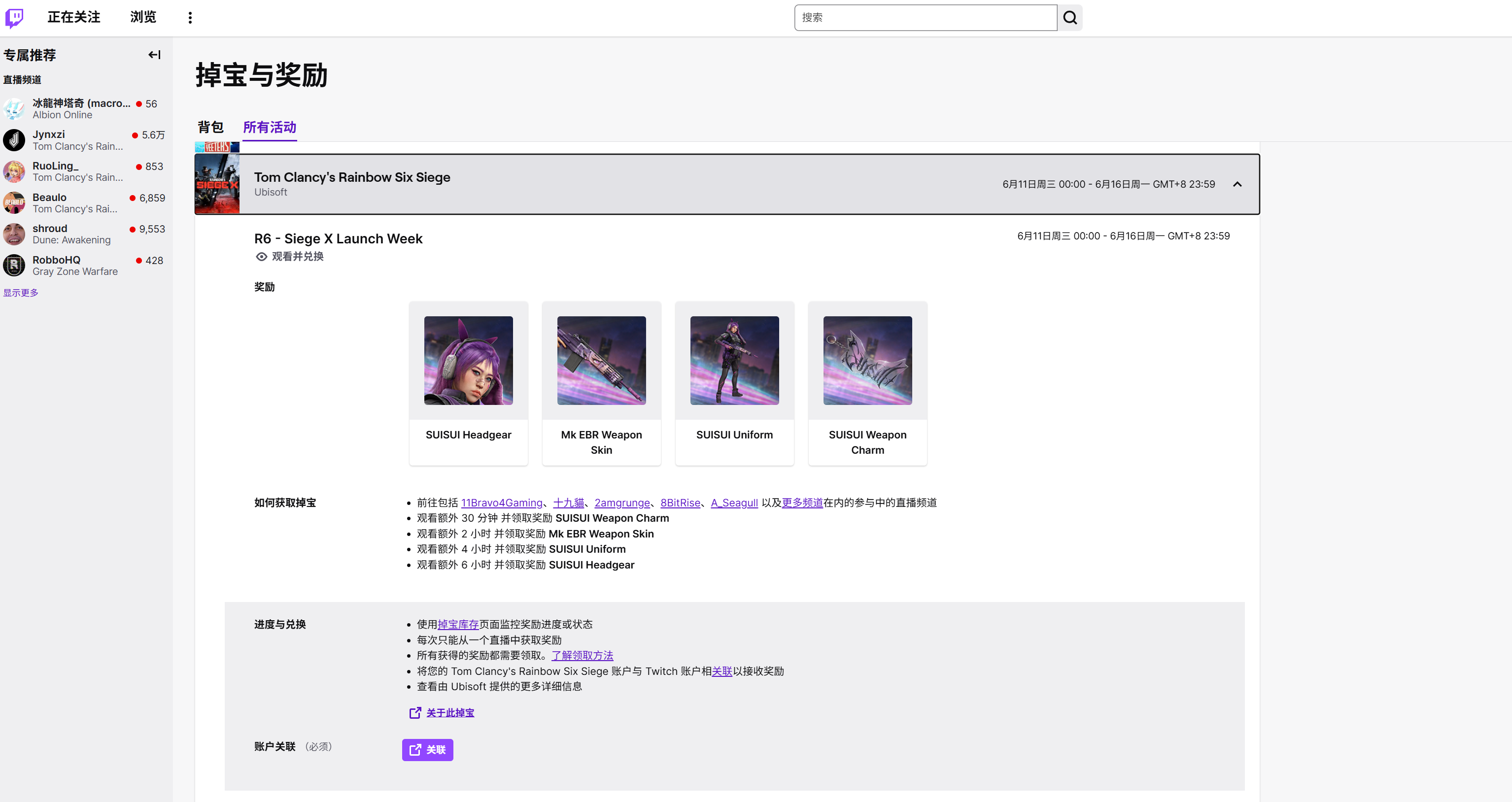Screen dimensions: 1512x802
Task: Open the A_Seagull channel link
Action: coord(734,503)
